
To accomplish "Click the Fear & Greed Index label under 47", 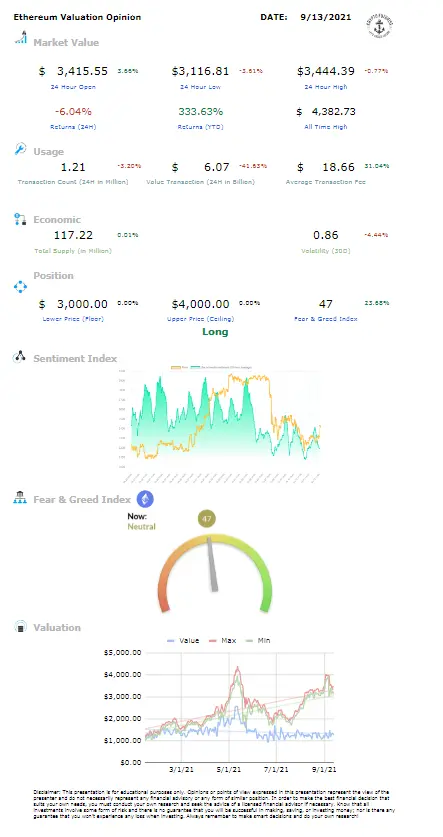I will tap(326, 319).
